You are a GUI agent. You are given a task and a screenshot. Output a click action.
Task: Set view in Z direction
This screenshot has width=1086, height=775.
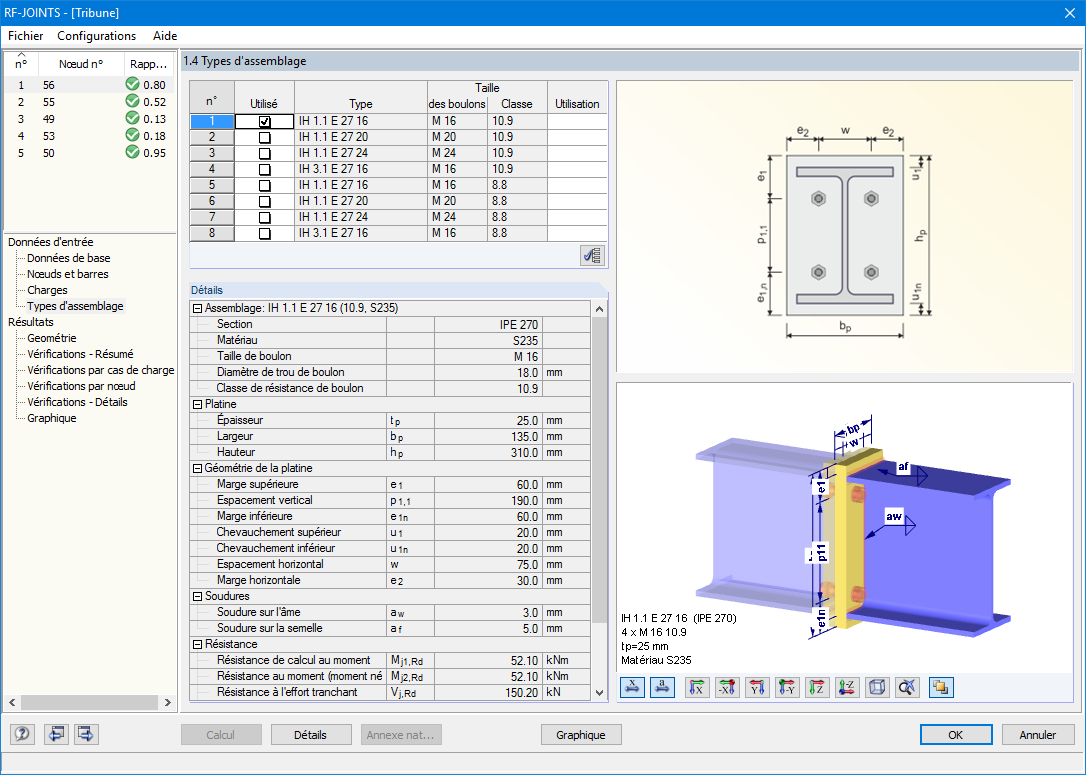[x=817, y=687]
